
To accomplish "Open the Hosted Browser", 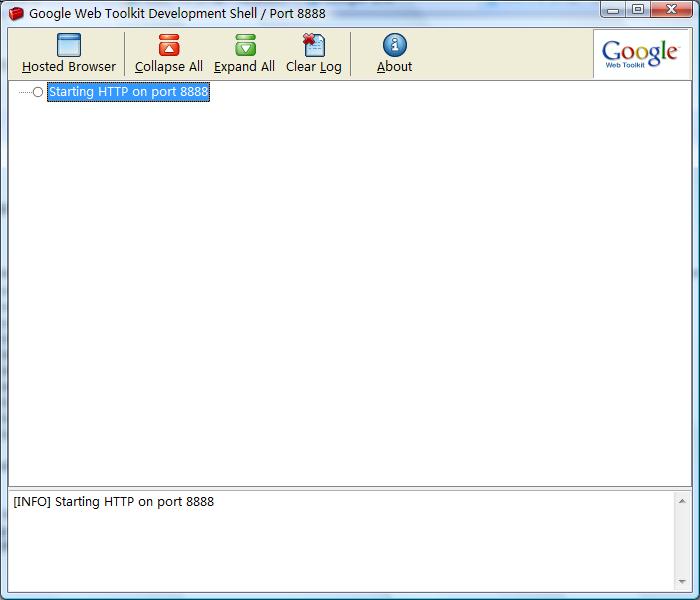I will 69,53.
